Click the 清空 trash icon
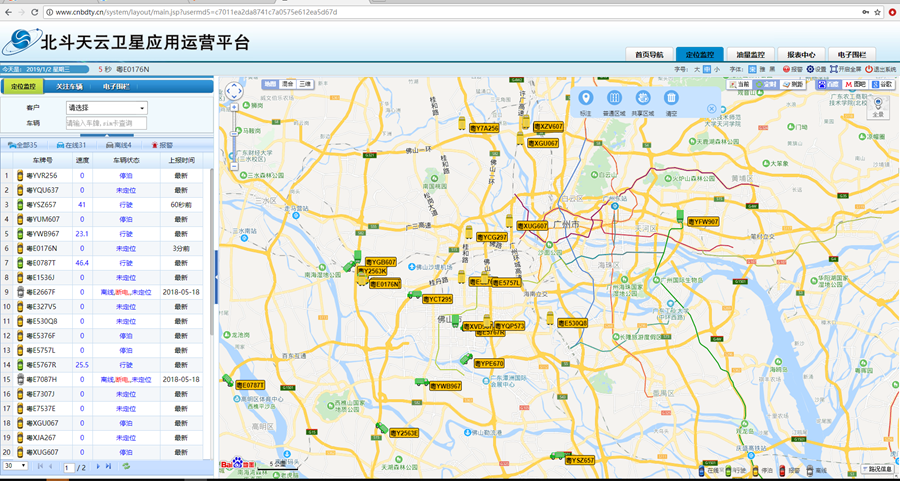The width and height of the screenshot is (900, 481). pos(672,98)
